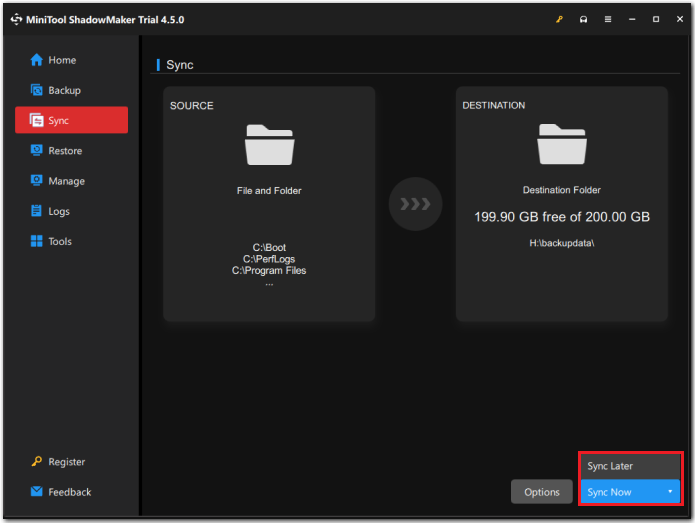Close the ShadowMaker window

pos(679,20)
